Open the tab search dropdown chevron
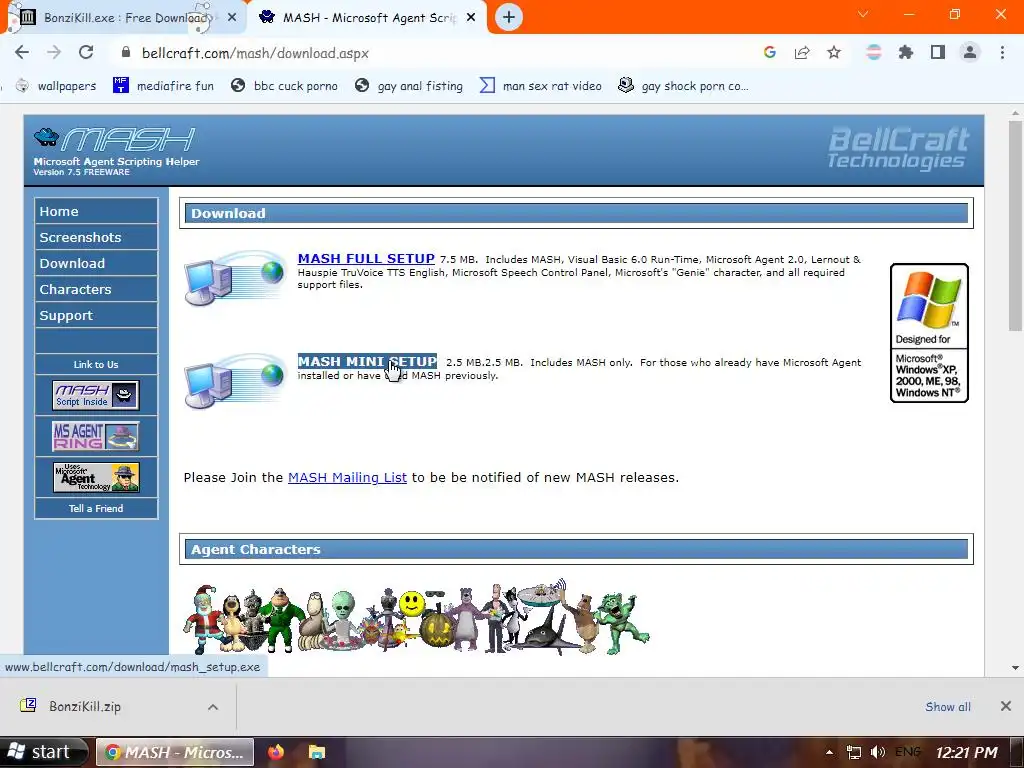Screen dimensions: 1024x768 coord(863,14)
